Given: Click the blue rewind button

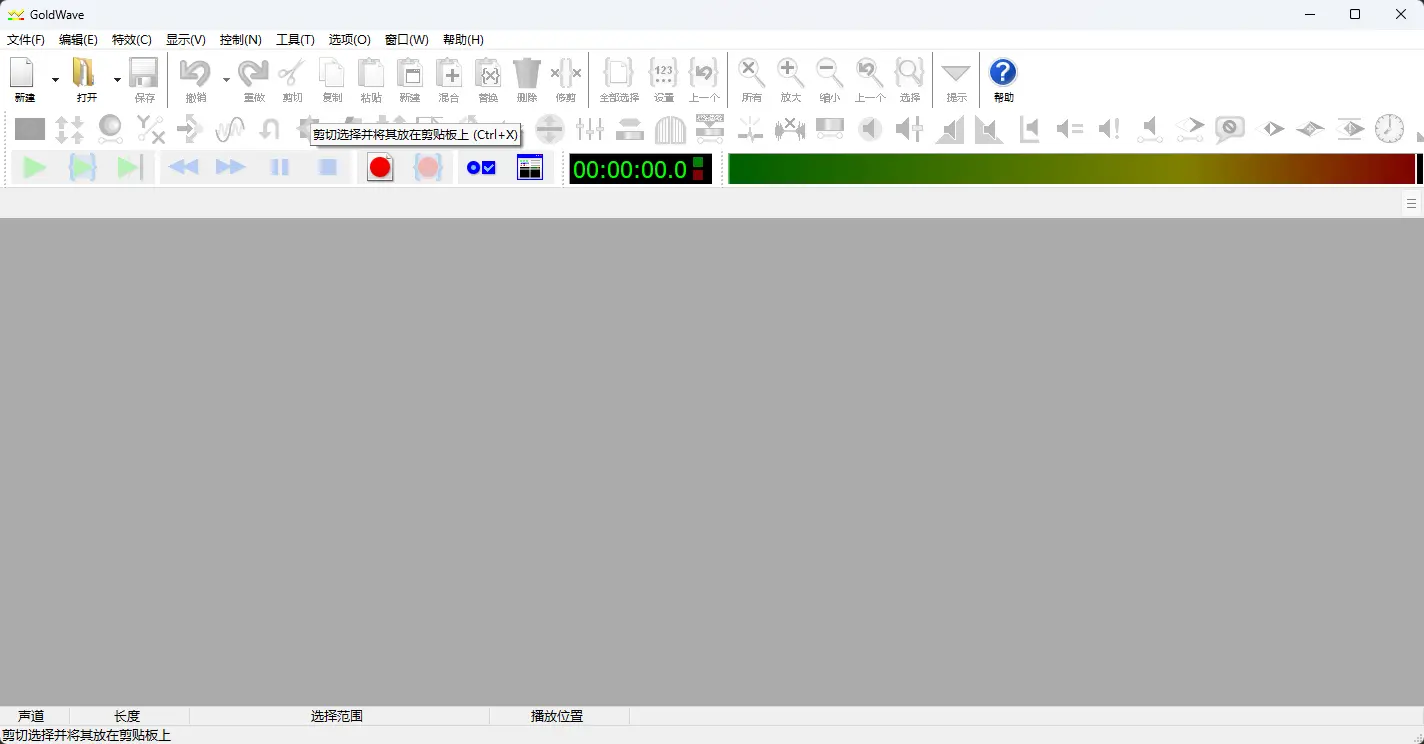Looking at the screenshot, I should pyautogui.click(x=183, y=168).
